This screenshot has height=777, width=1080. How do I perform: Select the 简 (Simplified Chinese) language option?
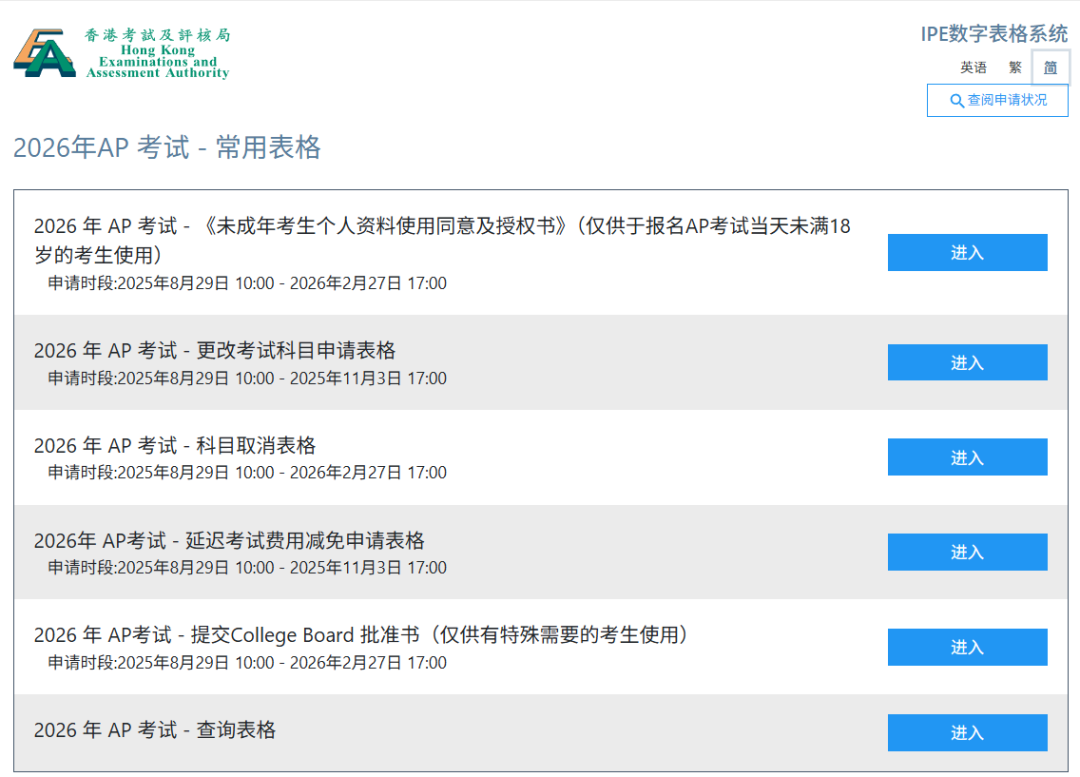coord(1050,67)
